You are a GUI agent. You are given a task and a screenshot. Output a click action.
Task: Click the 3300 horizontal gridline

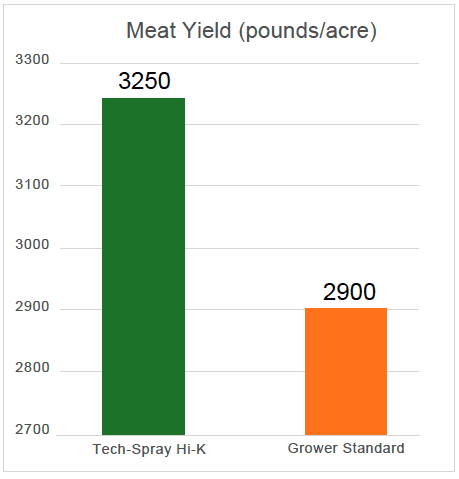239,63
